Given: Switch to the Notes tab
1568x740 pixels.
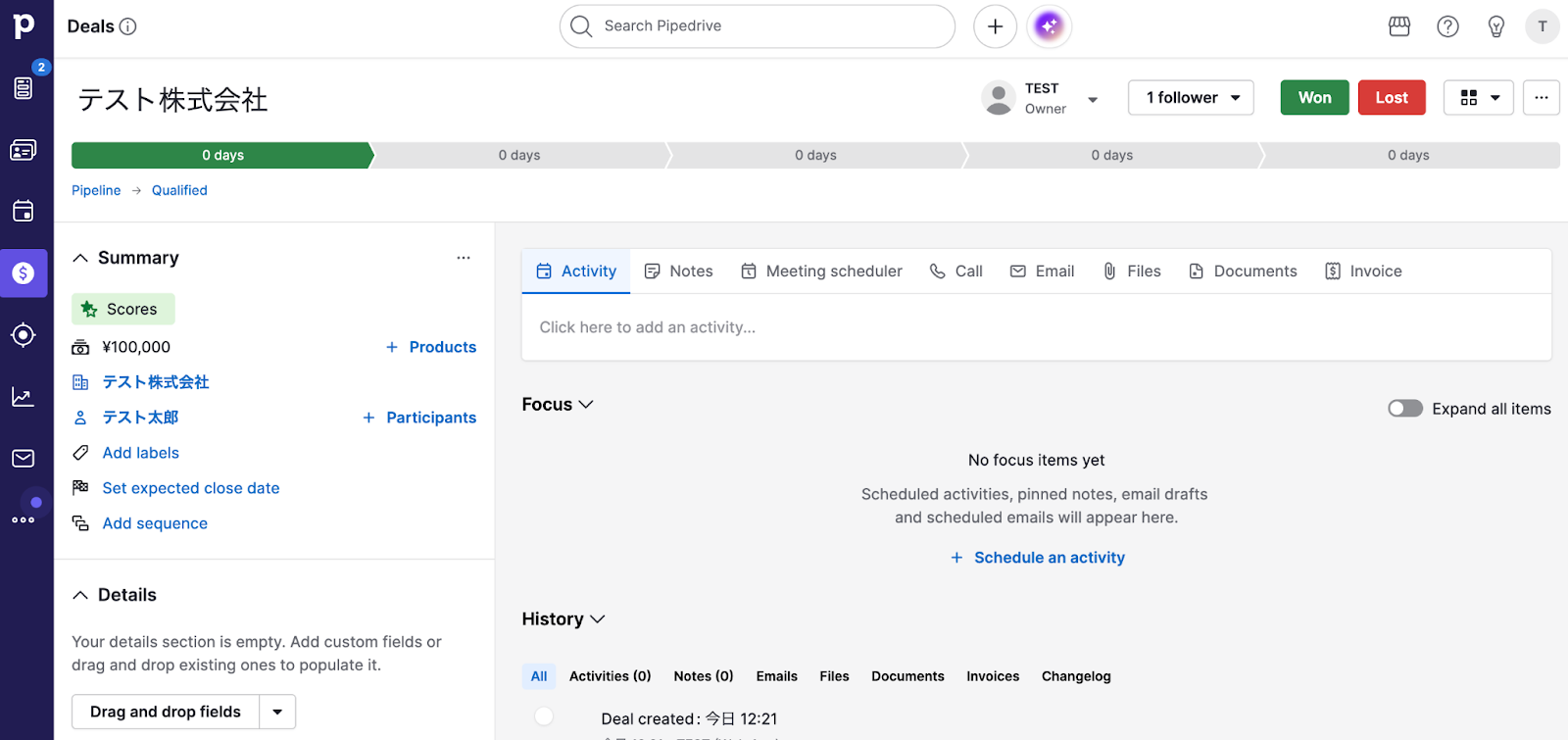Looking at the screenshot, I should click(678, 271).
